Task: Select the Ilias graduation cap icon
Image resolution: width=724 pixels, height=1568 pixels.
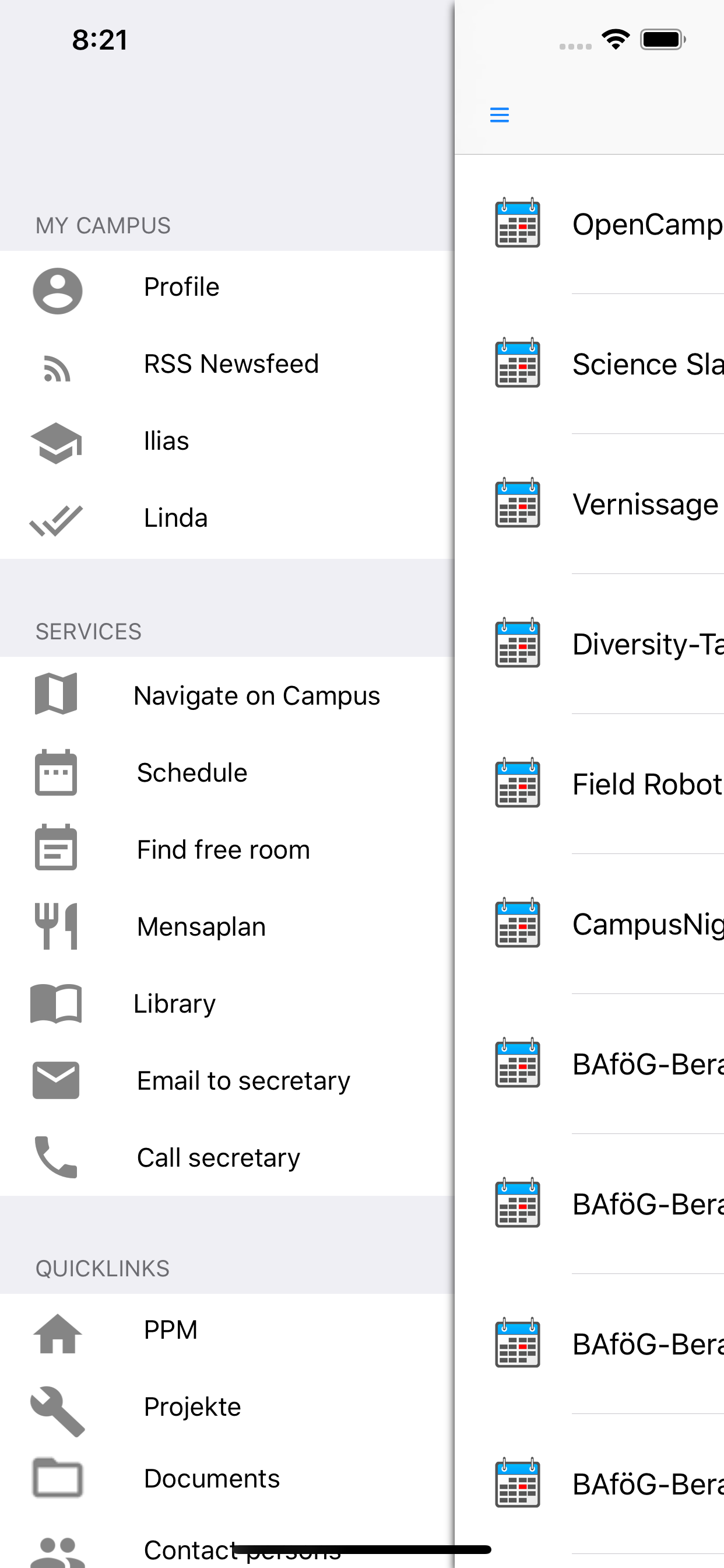Action: point(56,443)
